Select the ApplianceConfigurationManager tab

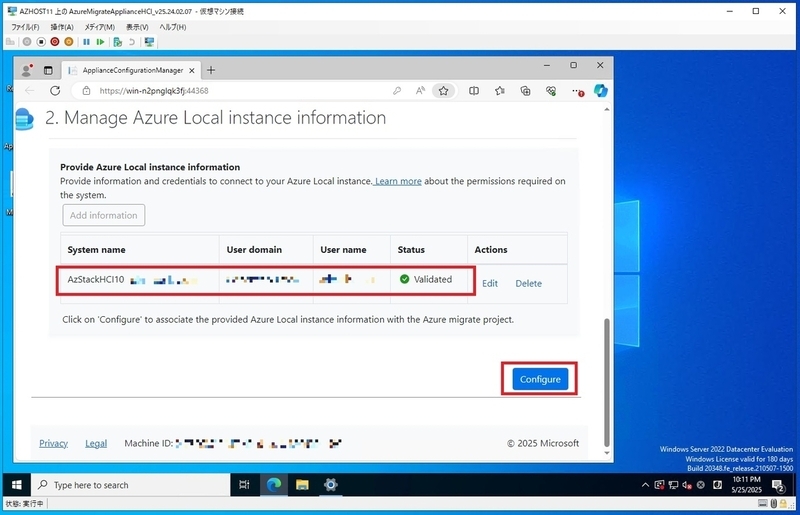tap(131, 70)
